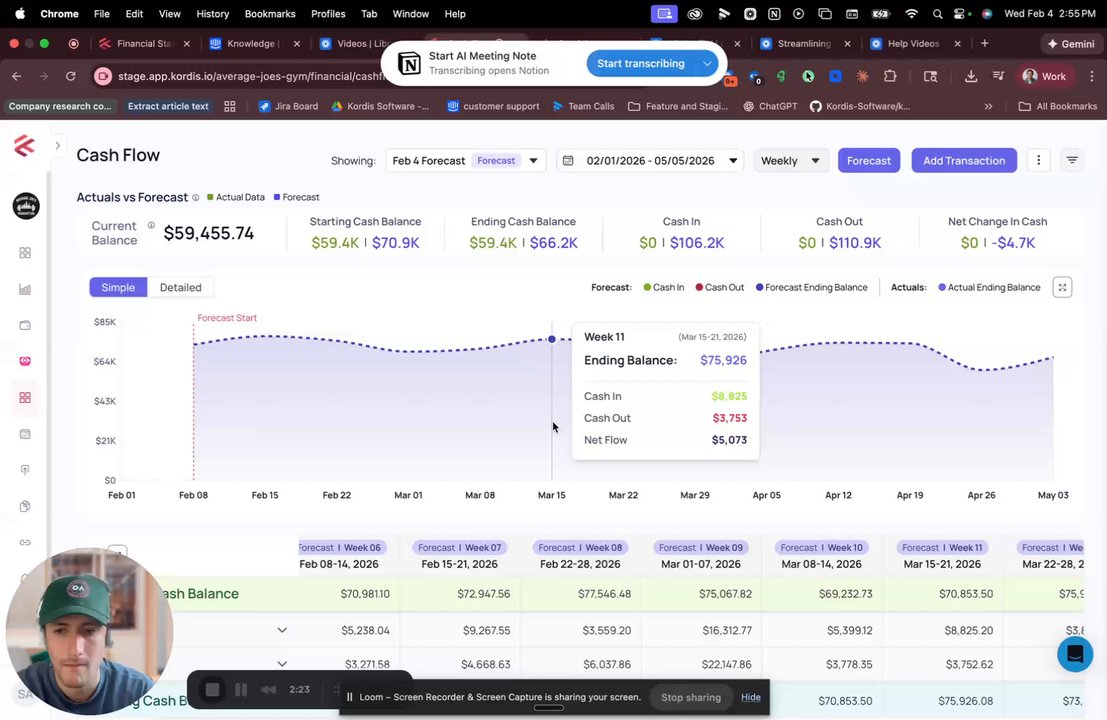Open the Weekly interval dropdown
This screenshot has width=1107, height=720.
tap(790, 161)
